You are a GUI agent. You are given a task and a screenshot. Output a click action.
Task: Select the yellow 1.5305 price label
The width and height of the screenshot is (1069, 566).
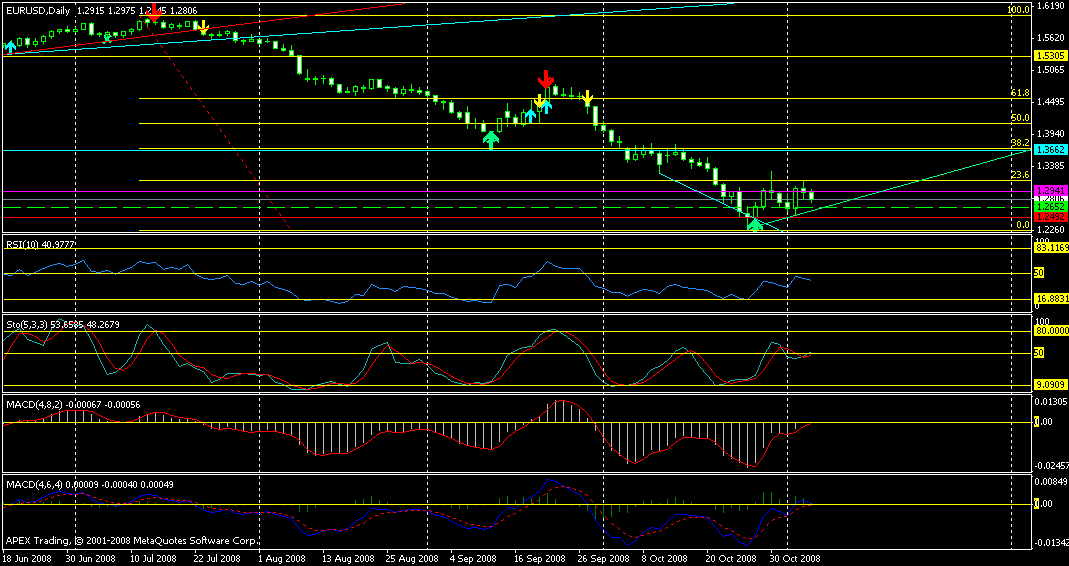1050,56
